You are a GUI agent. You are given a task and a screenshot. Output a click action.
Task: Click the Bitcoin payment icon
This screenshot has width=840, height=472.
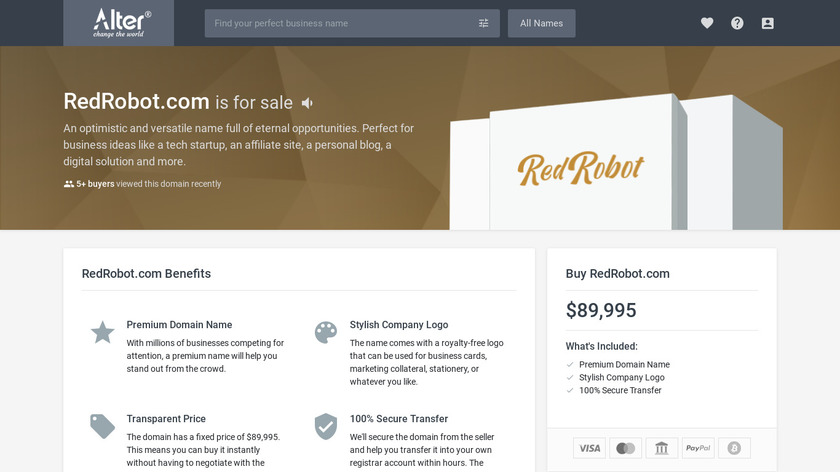click(x=734, y=448)
